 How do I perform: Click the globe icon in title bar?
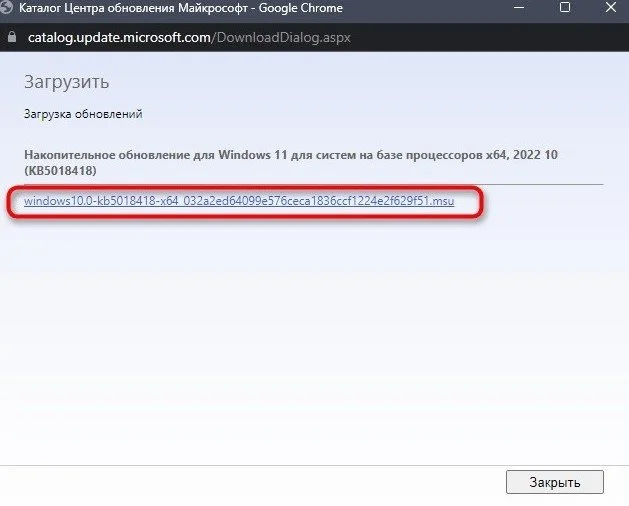(x=6, y=8)
